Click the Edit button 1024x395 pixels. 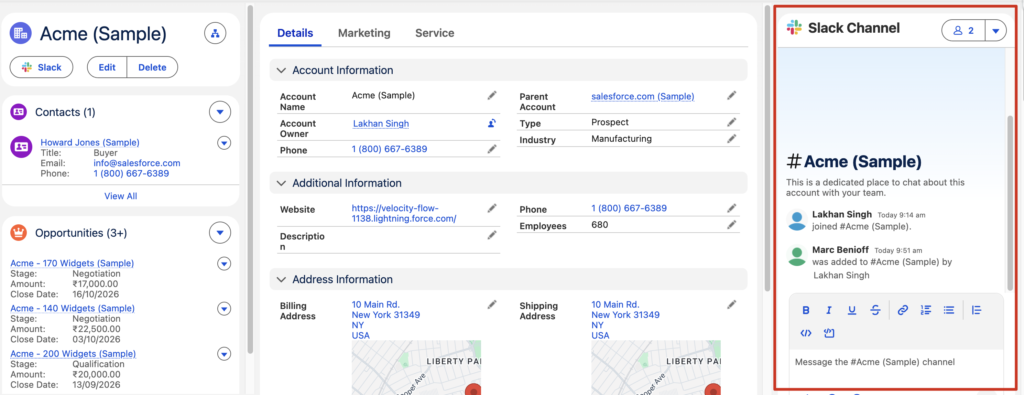tap(106, 67)
